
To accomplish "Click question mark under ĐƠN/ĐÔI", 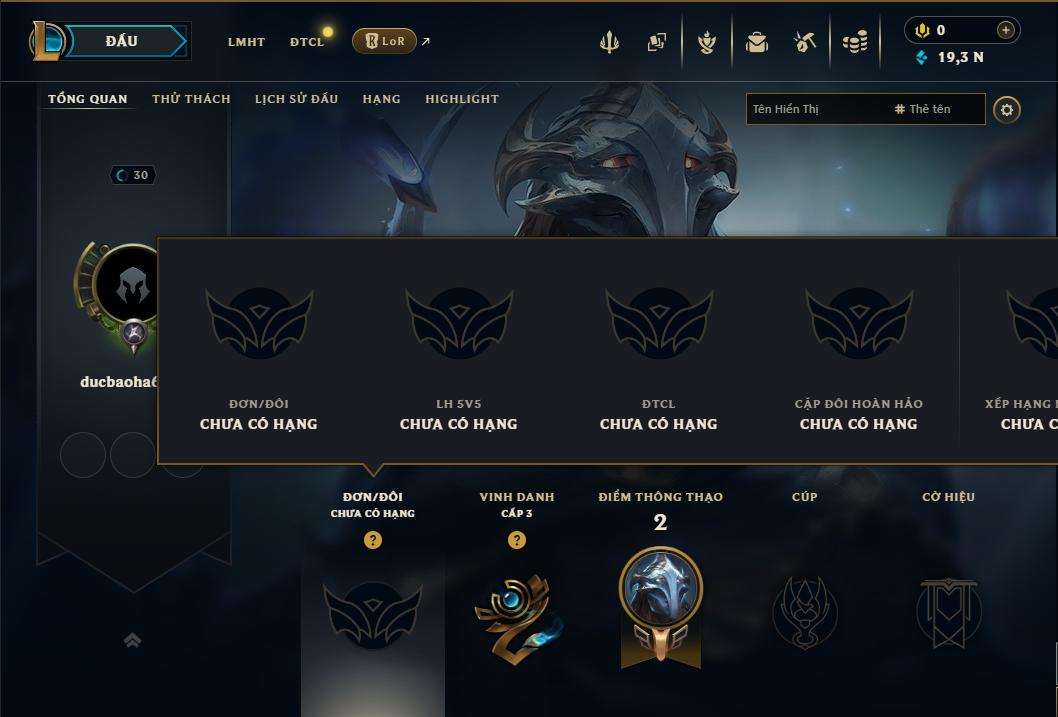I will tap(372, 540).
